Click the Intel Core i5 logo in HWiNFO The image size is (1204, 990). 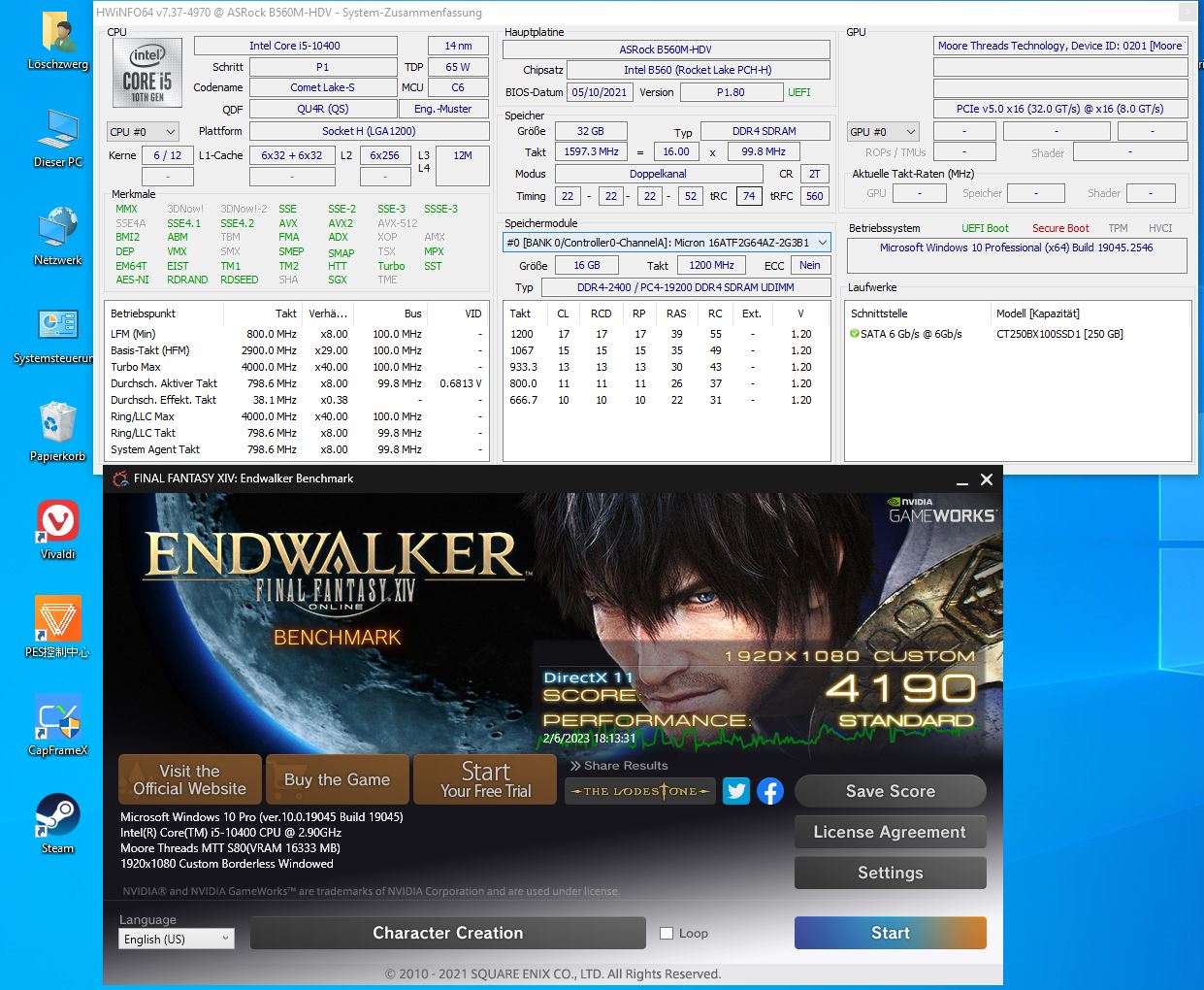tap(148, 74)
